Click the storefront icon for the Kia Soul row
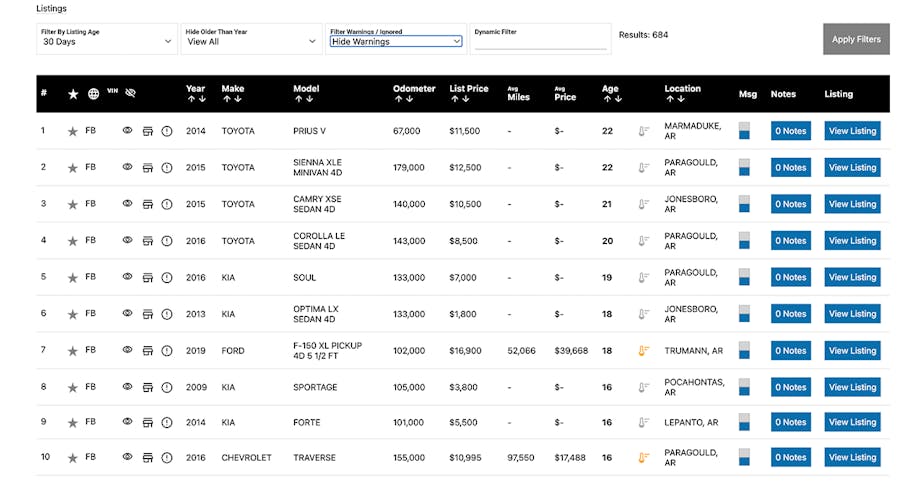This screenshot has width=924, height=481. point(148,277)
